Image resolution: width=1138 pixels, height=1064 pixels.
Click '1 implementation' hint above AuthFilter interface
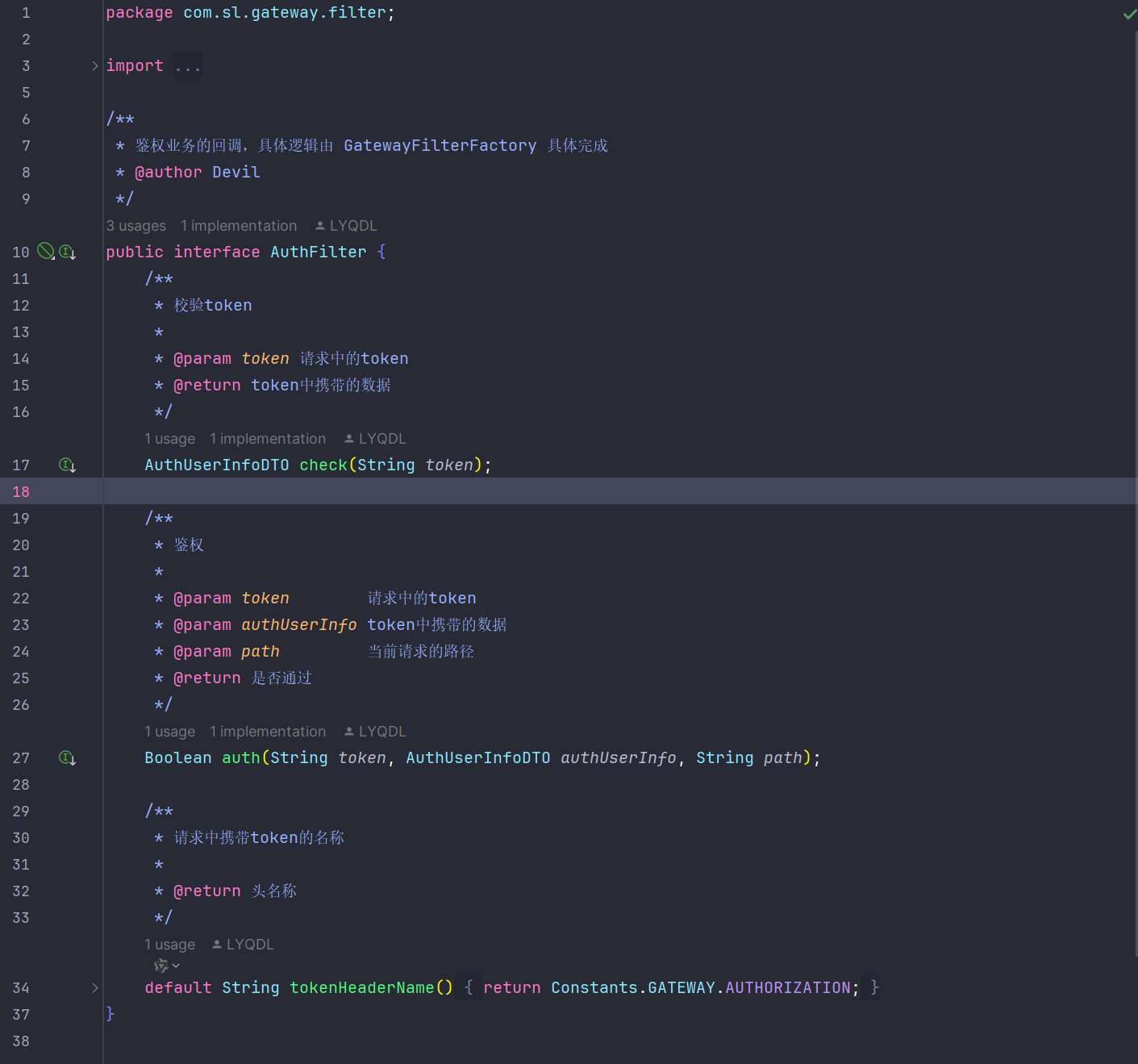[x=239, y=226]
